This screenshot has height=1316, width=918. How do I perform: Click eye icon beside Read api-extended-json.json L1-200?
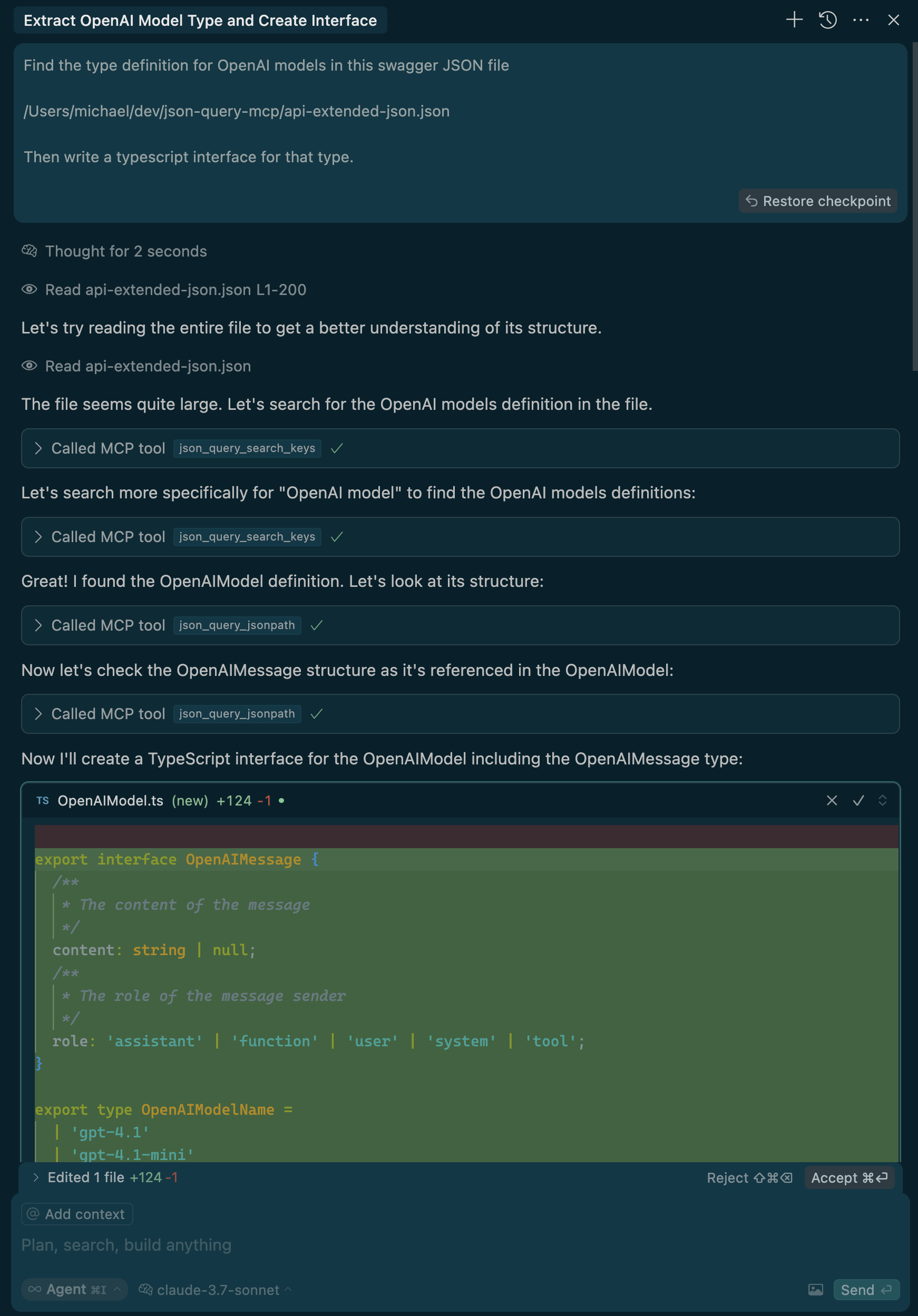[29, 289]
